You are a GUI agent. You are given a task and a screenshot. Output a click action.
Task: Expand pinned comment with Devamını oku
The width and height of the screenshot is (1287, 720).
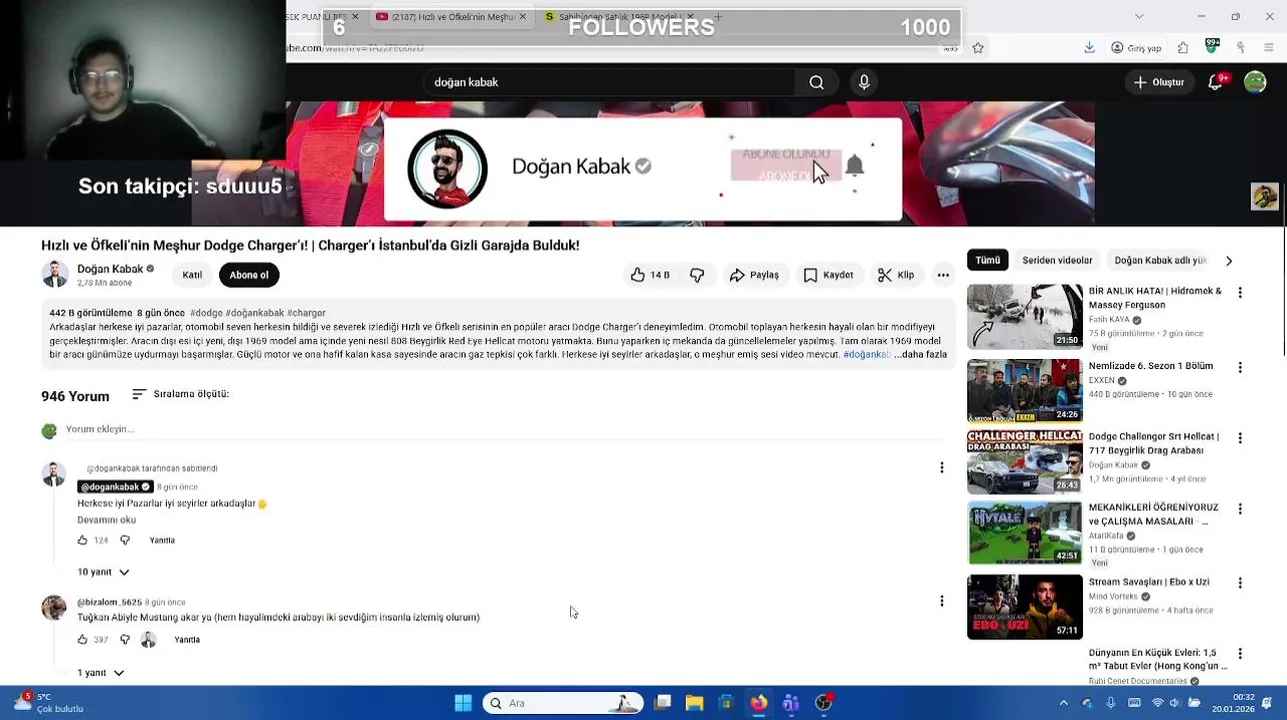coord(107,520)
